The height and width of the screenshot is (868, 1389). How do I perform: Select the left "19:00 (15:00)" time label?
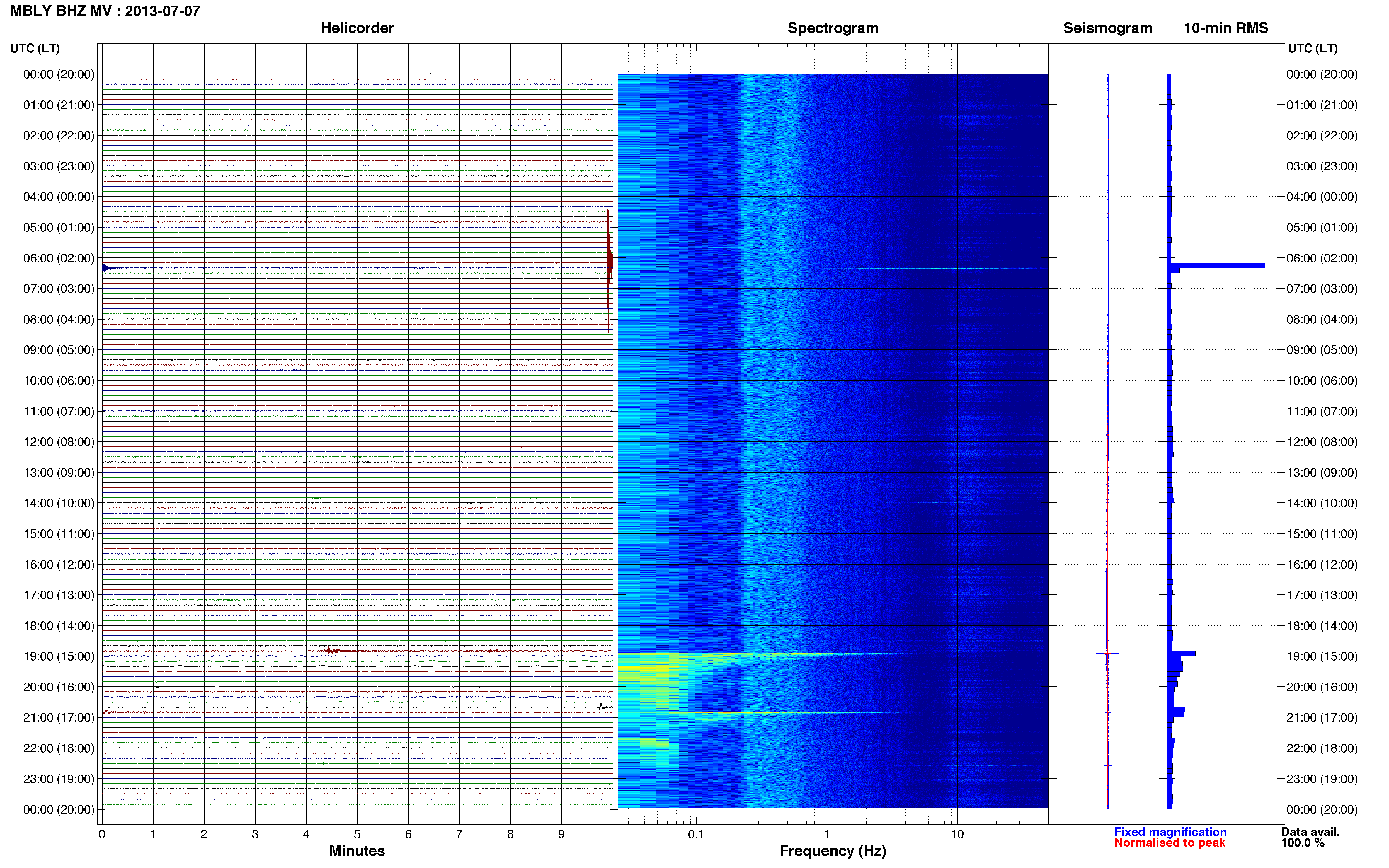point(59,656)
